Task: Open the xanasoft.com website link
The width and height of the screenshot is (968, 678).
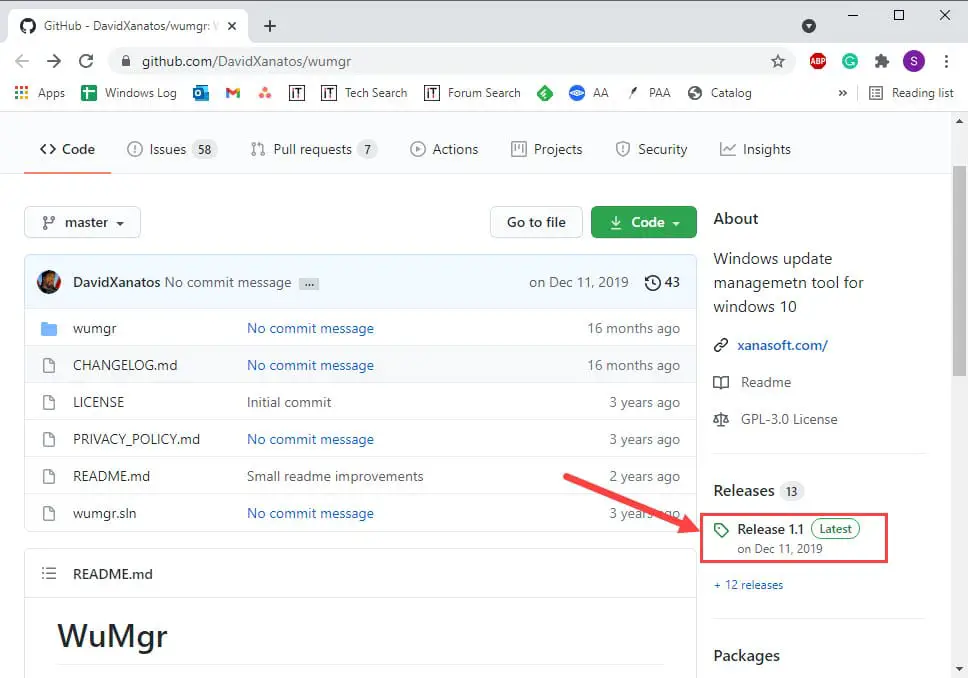Action: click(x=782, y=345)
